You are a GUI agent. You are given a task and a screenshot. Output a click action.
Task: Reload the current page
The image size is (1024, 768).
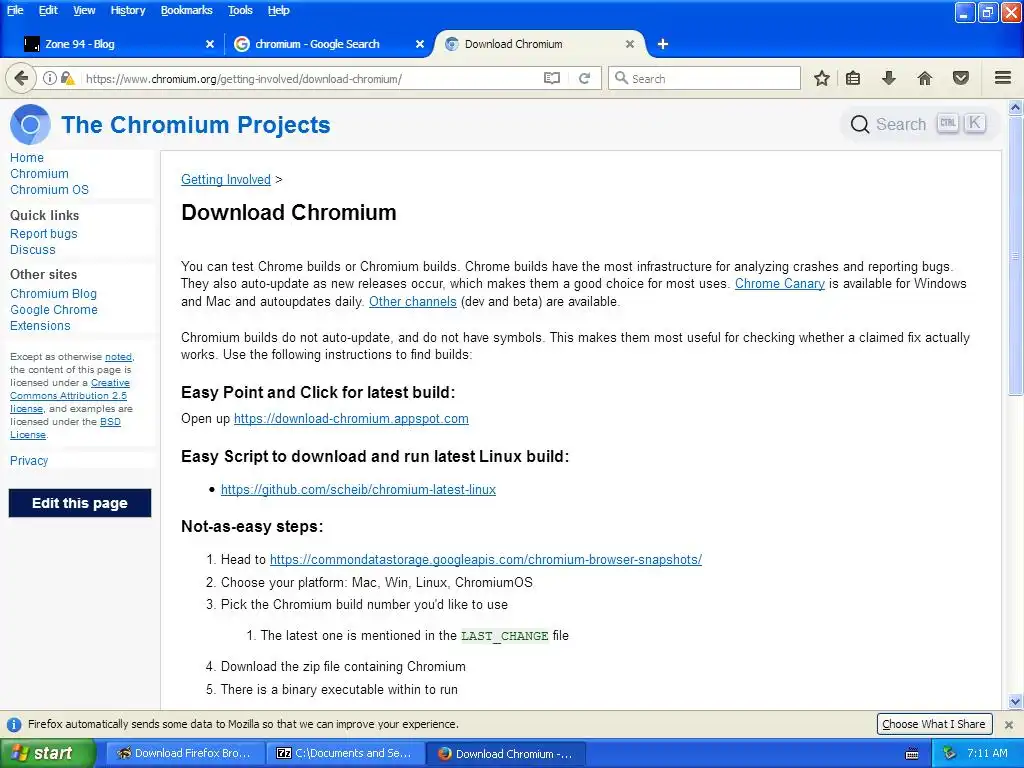point(584,78)
